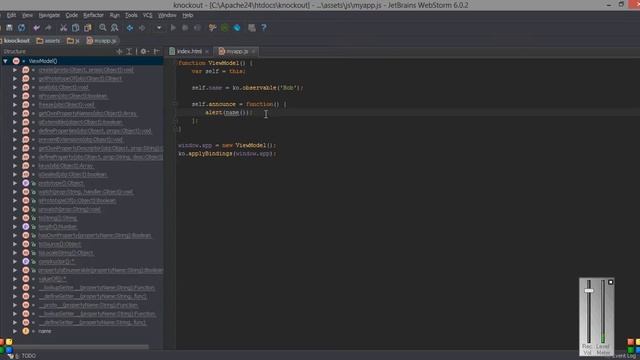Click the Undo arrow icon
Viewport: 640px width, 360px height.
[x=37, y=28]
